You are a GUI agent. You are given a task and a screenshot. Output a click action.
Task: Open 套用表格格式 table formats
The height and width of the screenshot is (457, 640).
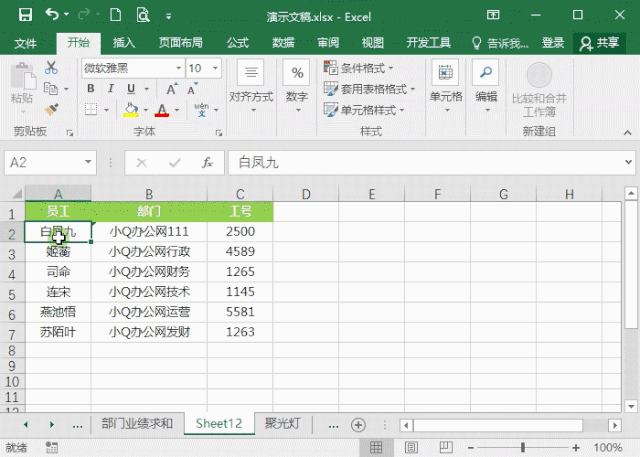[369, 89]
